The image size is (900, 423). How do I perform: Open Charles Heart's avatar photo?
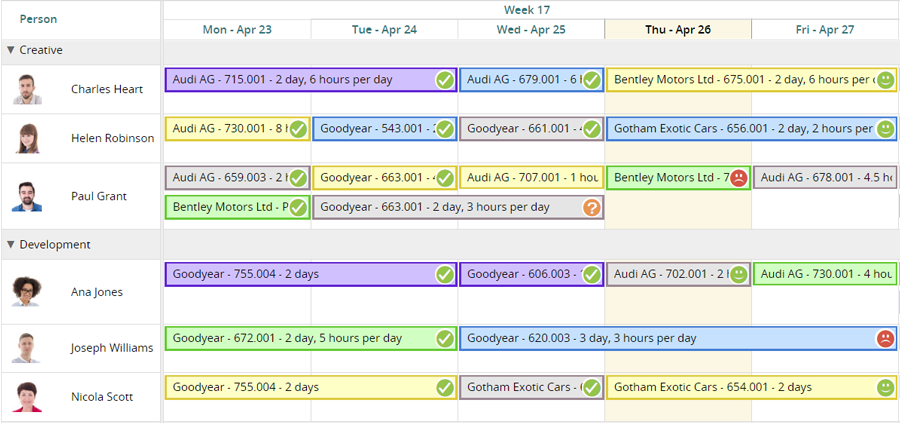tap(27, 89)
